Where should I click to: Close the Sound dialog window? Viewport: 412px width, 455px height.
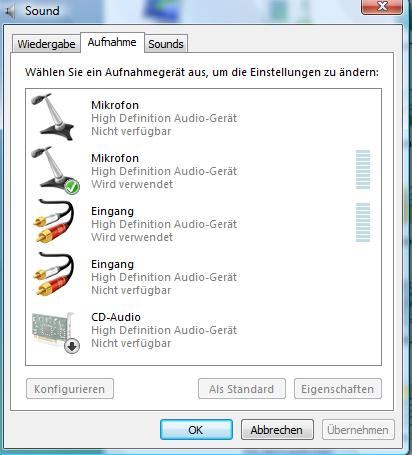[x=382, y=6]
